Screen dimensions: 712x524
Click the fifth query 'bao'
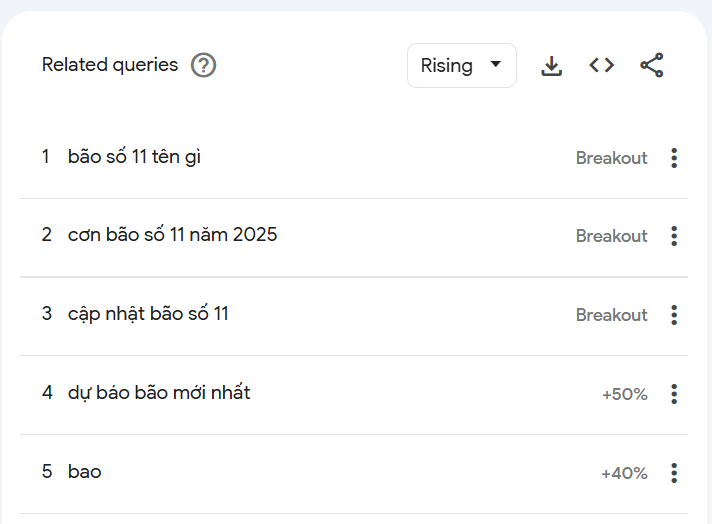coord(85,472)
